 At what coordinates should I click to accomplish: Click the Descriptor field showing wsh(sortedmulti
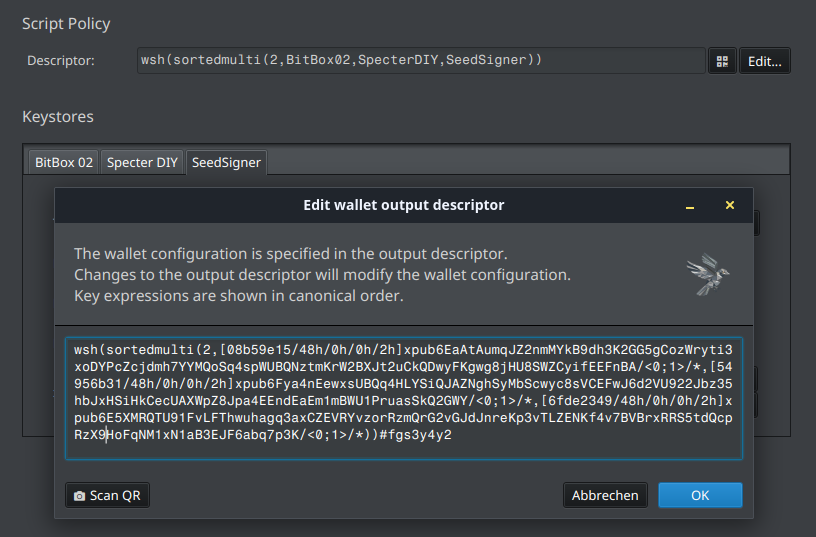[x=421, y=60]
